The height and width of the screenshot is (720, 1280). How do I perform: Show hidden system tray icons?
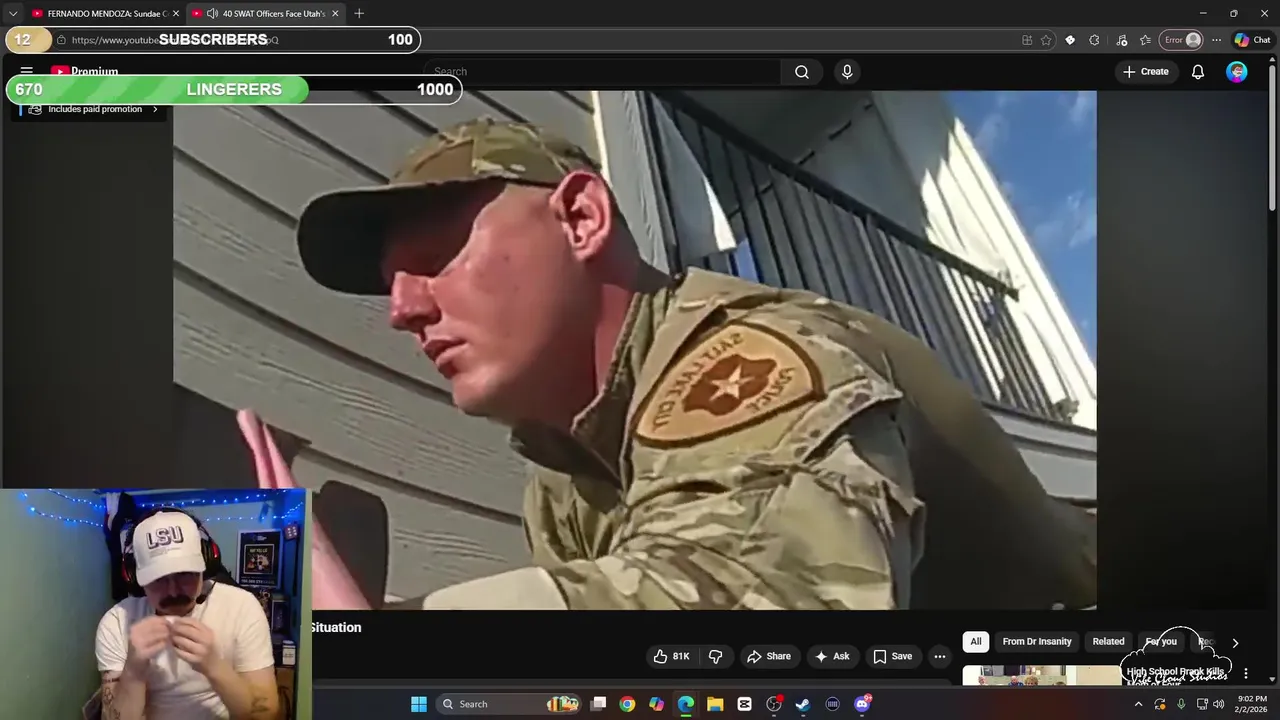pos(1138,704)
